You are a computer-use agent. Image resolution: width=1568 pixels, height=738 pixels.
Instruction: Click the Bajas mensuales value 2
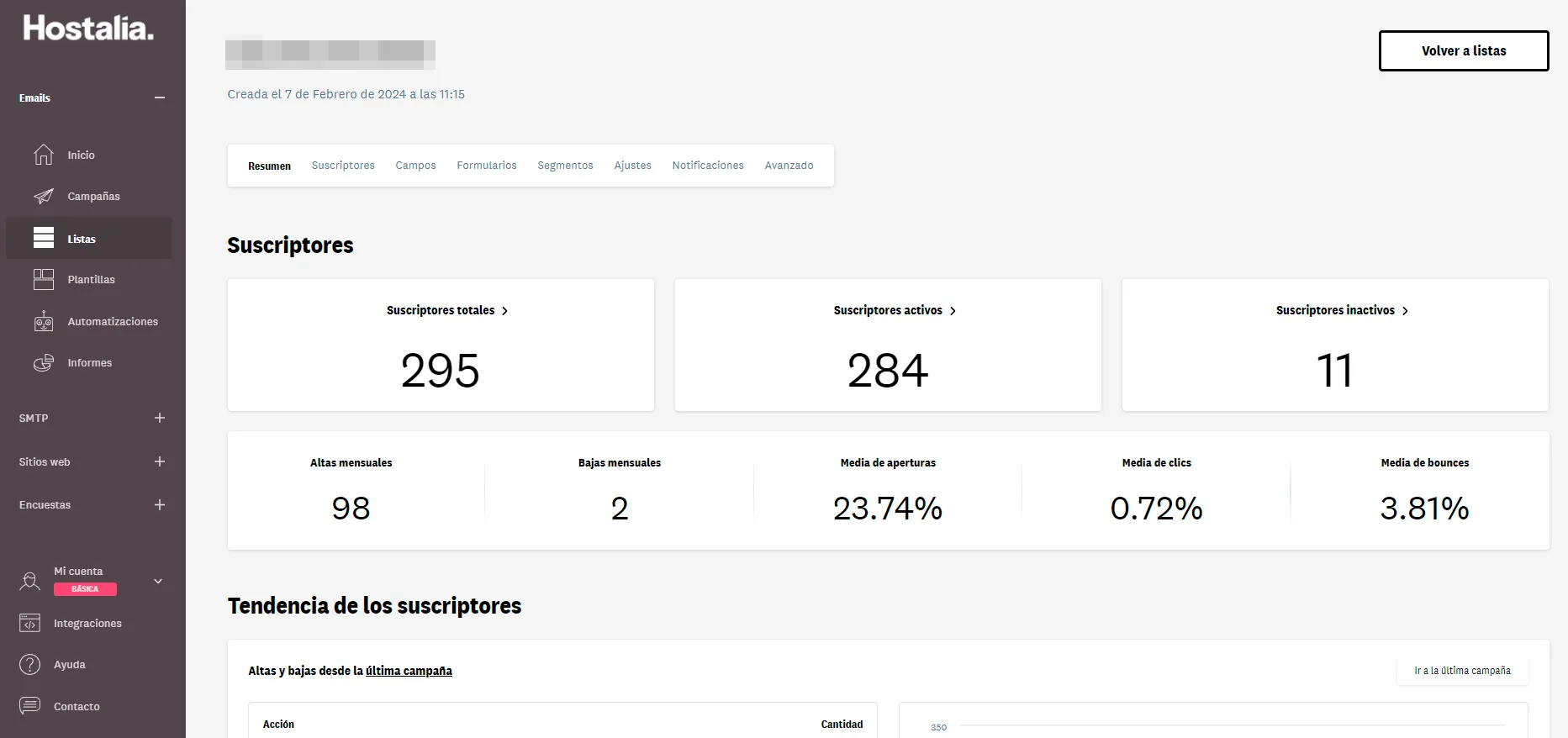coord(620,509)
